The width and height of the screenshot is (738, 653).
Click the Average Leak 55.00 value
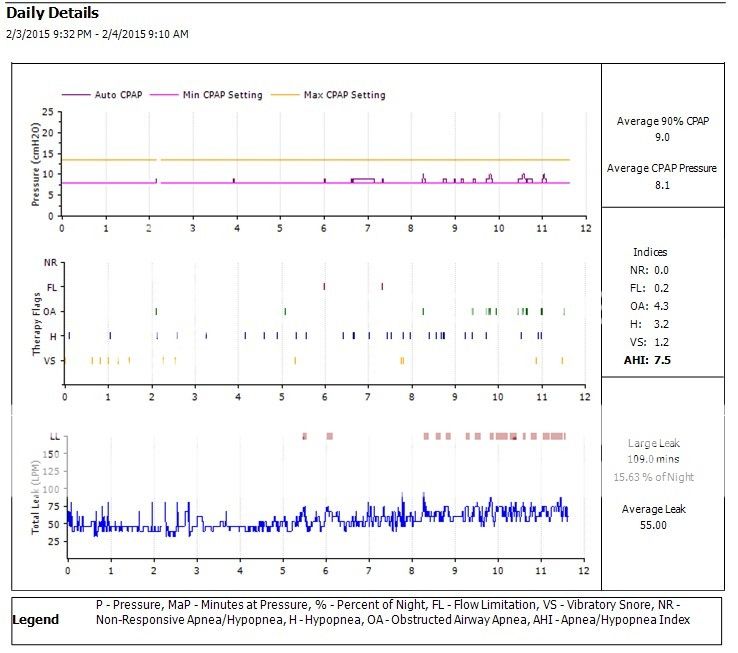653,525
